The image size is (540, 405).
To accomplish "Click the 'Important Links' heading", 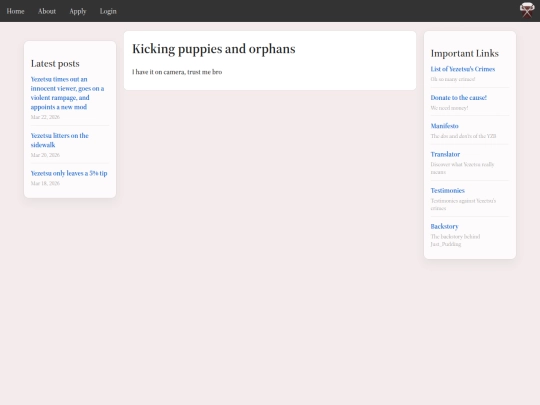I will coord(465,53).
